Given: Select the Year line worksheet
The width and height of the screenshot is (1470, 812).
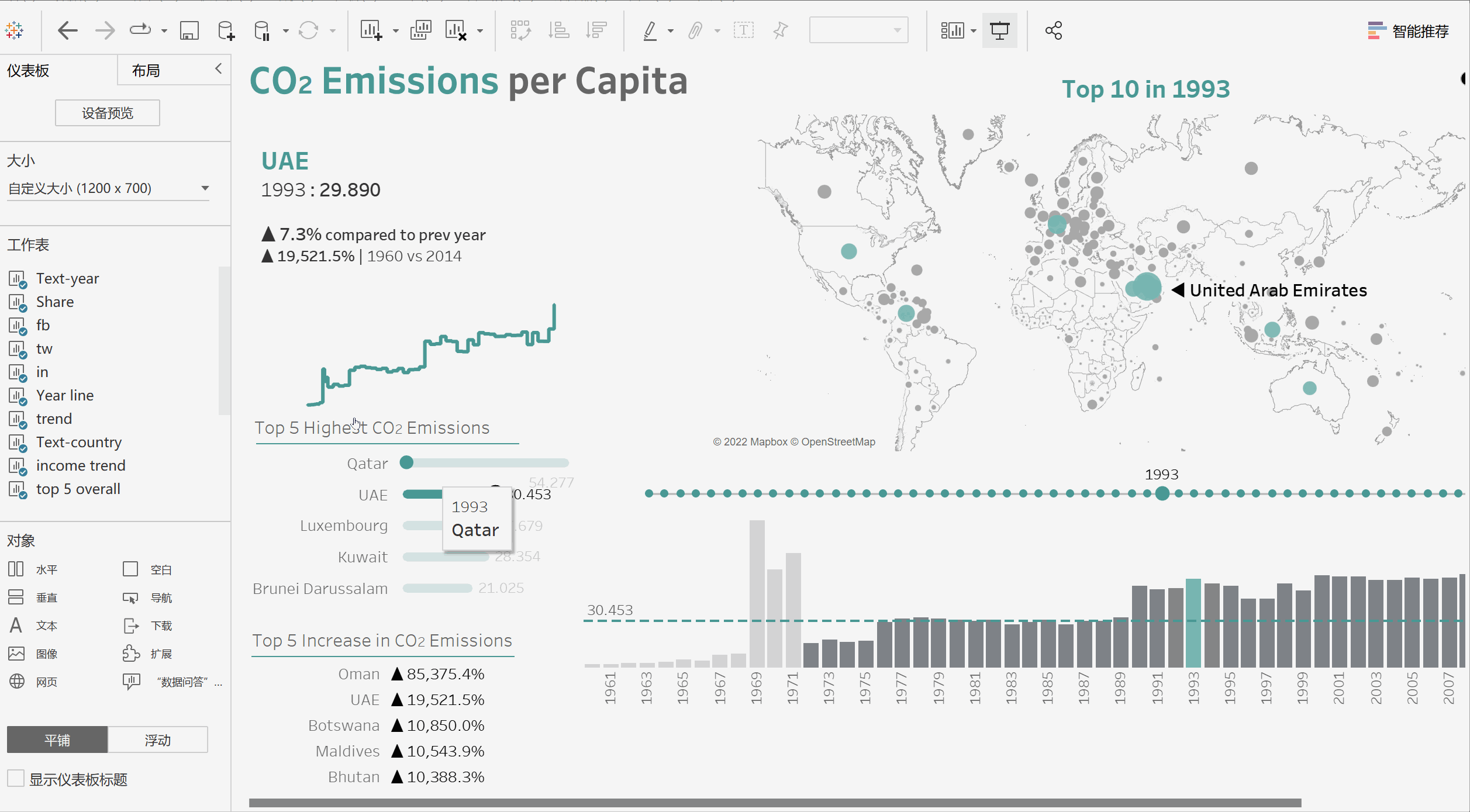Looking at the screenshot, I should click(x=65, y=395).
